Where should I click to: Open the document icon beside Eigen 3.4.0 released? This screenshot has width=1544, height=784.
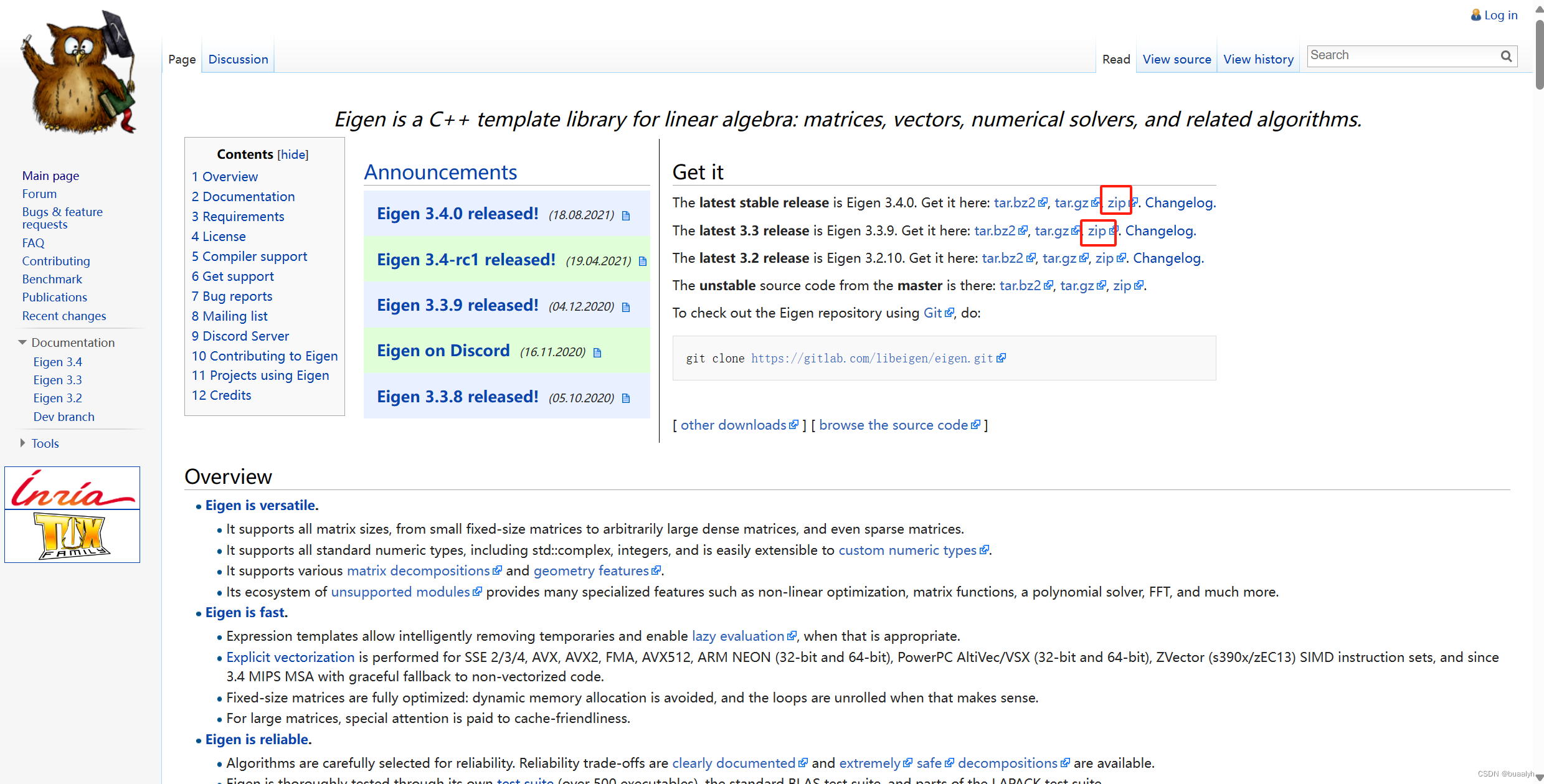point(627,215)
